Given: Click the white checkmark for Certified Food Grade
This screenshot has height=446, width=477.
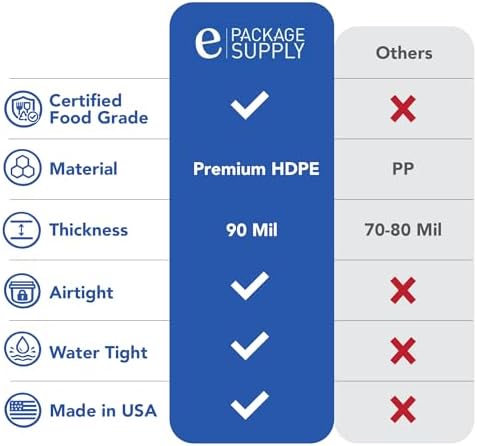Looking at the screenshot, I should (x=250, y=105).
